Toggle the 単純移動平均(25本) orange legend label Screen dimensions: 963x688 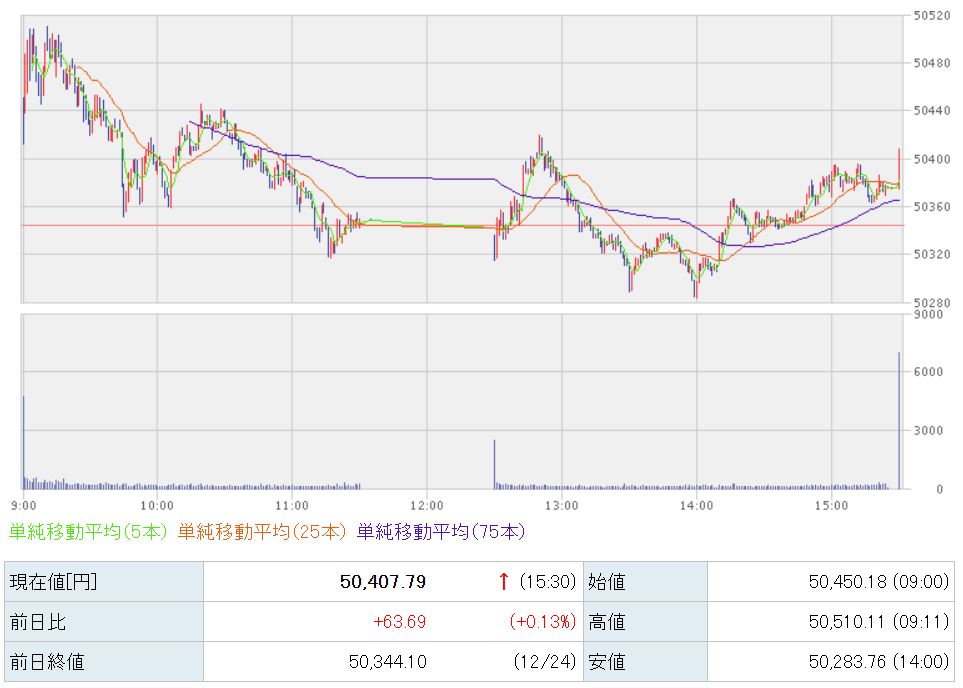(x=262, y=532)
